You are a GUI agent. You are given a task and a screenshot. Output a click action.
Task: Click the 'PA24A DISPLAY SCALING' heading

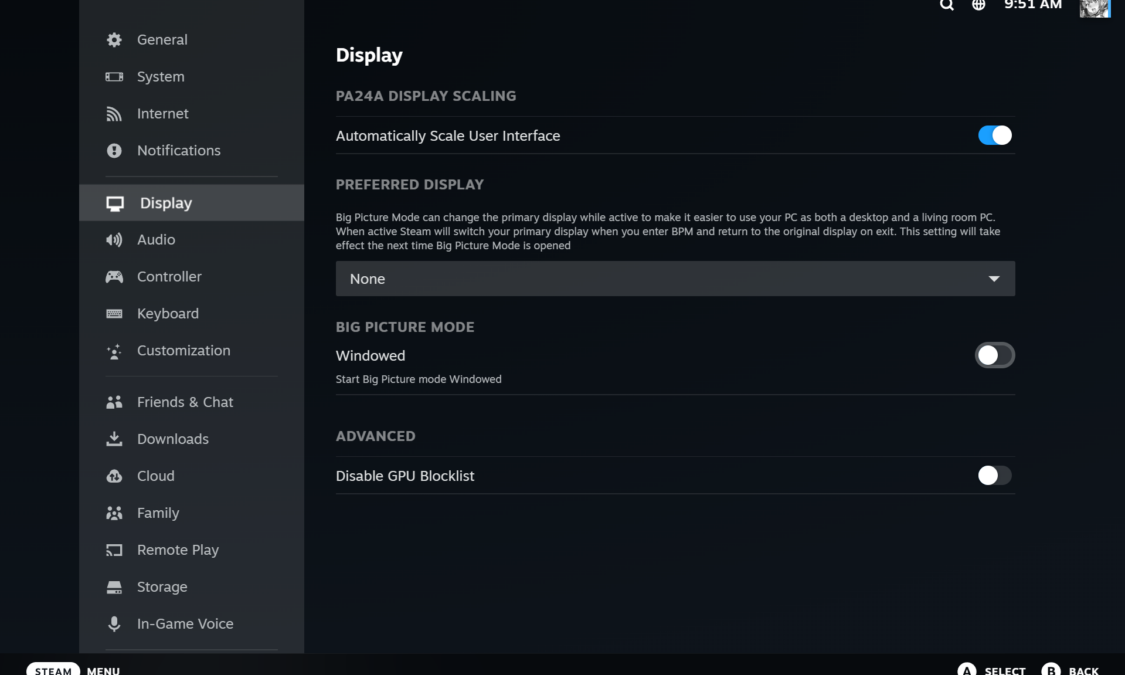click(425, 96)
